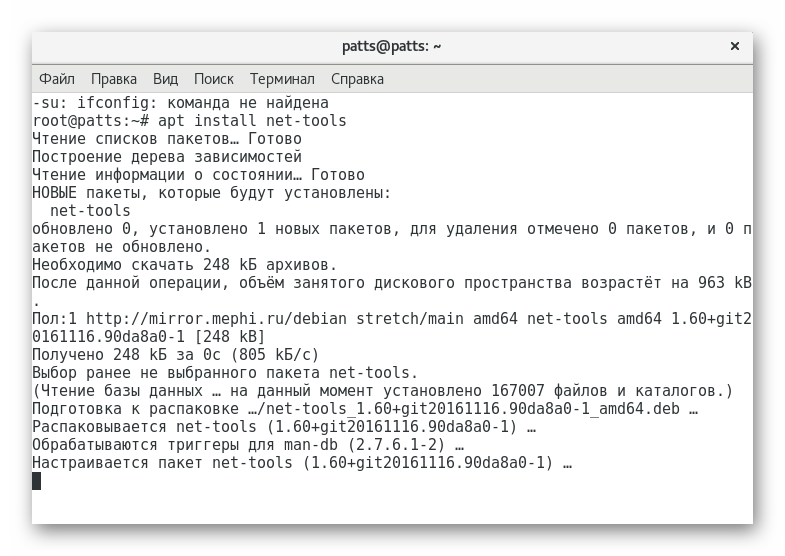
Task: Click the 'акетов не обновлено.' line
Action: point(122,247)
